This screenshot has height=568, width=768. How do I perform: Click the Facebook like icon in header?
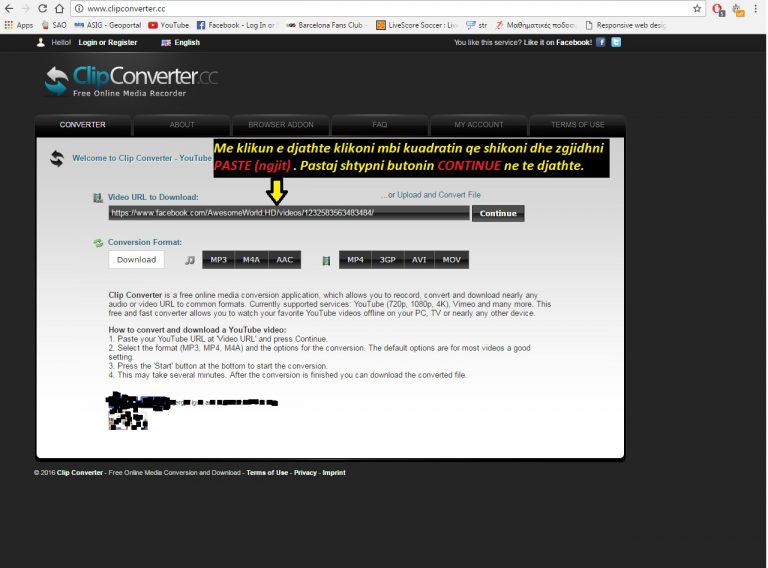(x=600, y=43)
